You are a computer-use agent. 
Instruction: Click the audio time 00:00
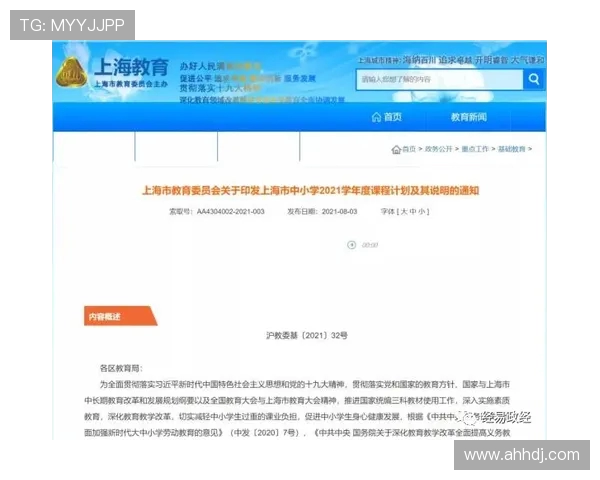tap(370, 245)
